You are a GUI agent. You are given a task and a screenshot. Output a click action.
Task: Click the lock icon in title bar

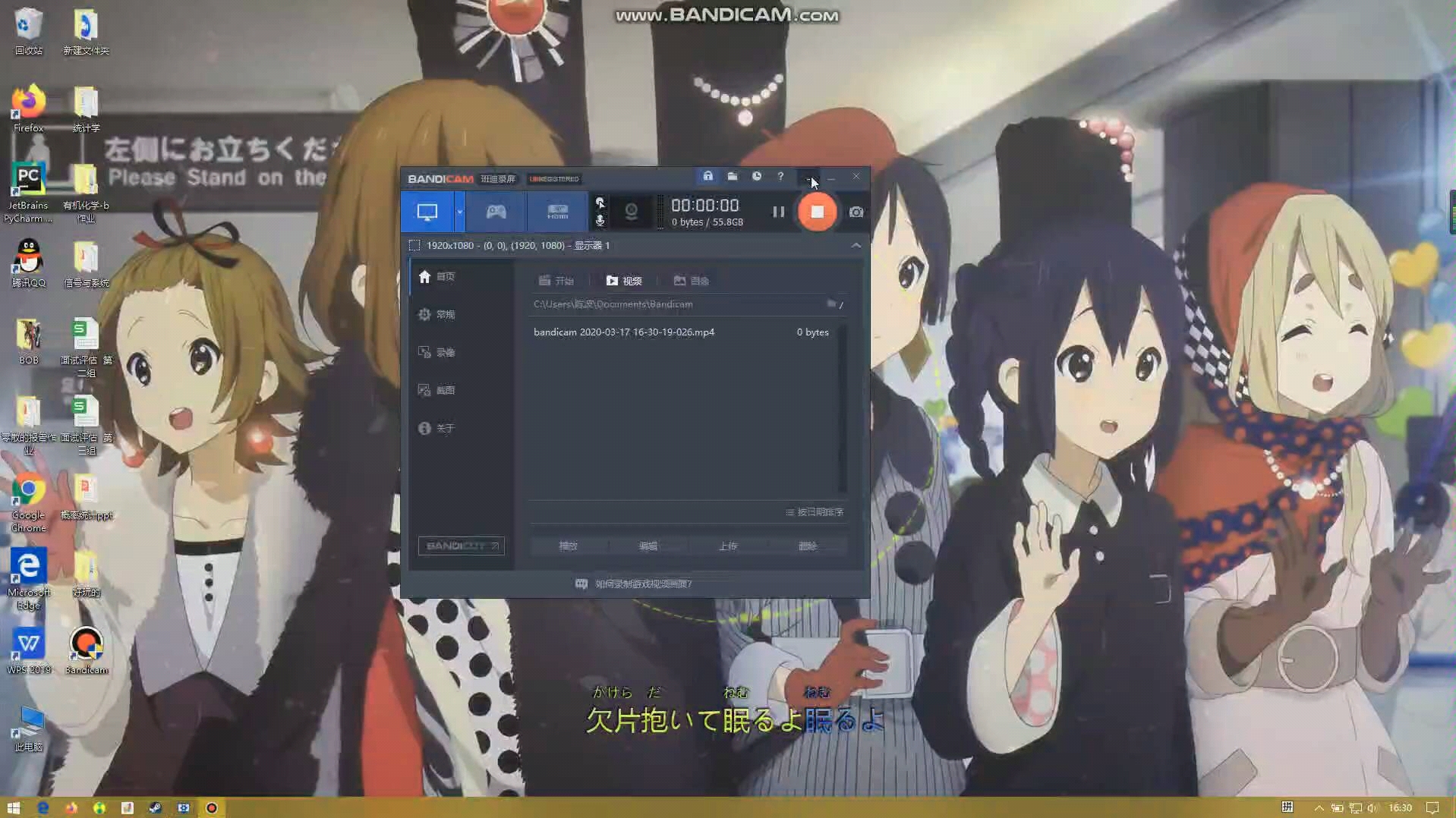click(x=708, y=176)
